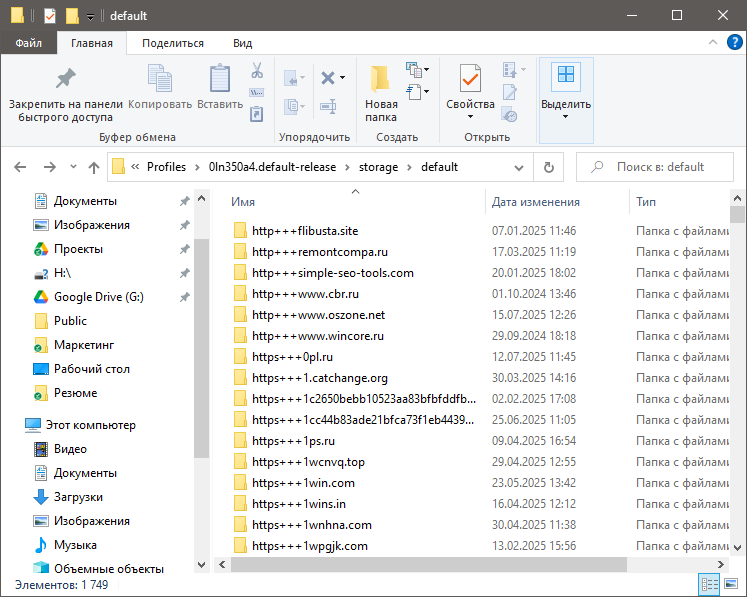Sort by the Имя column header

pyautogui.click(x=242, y=202)
